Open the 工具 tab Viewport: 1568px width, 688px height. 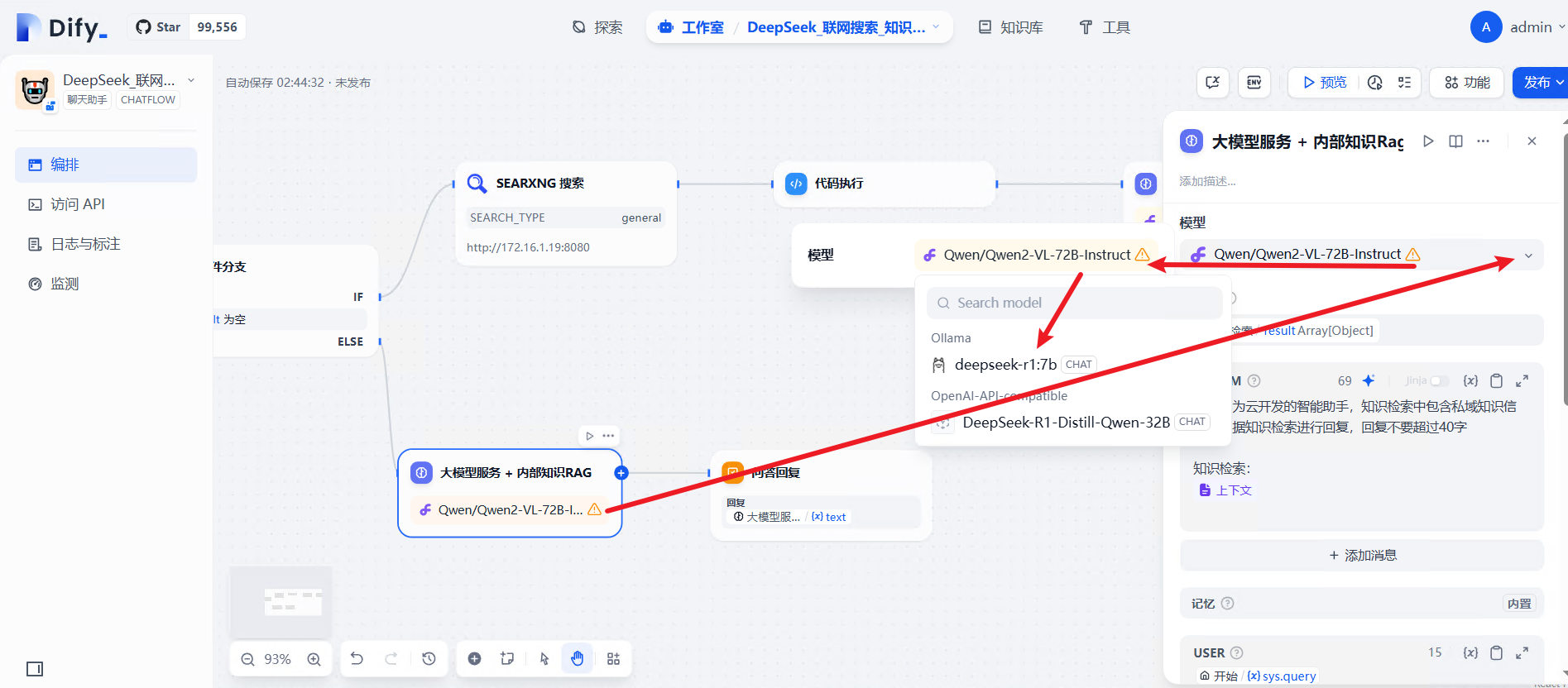tap(1105, 27)
